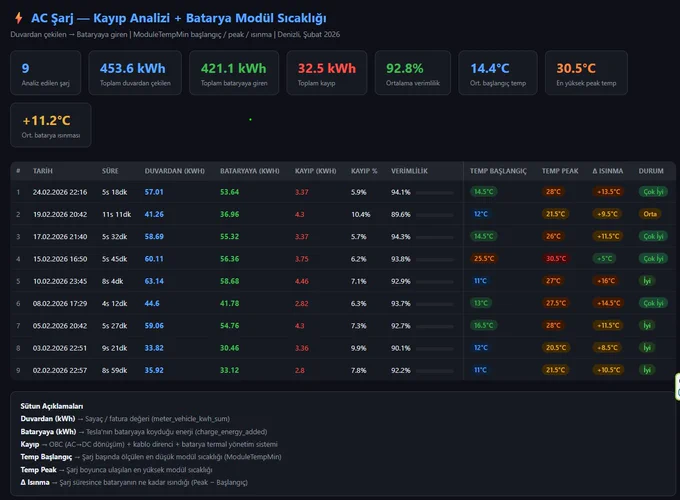Image resolution: width=680 pixels, height=500 pixels.
Task: Click the BATARYAYA (KWH) column header
Action: [250, 171]
